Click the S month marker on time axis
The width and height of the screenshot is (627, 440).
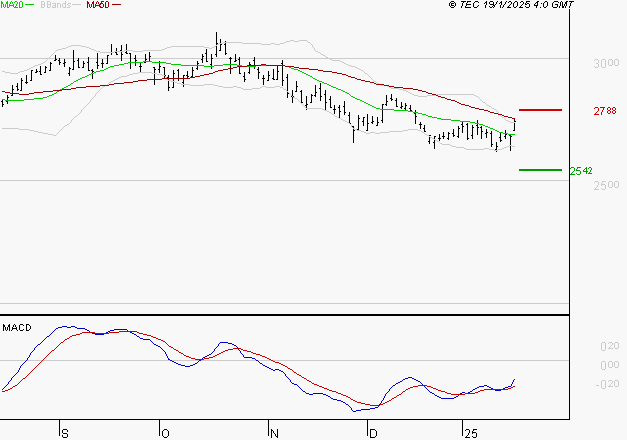[x=65, y=433]
